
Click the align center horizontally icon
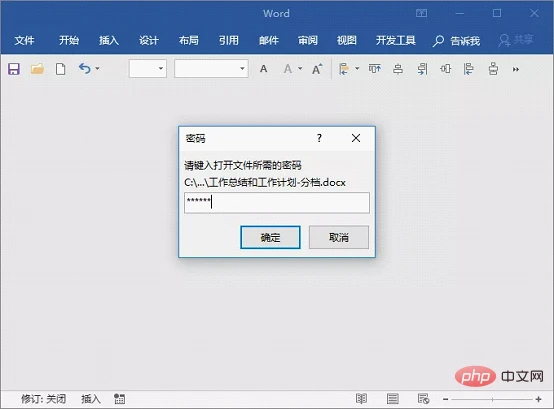coord(398,69)
